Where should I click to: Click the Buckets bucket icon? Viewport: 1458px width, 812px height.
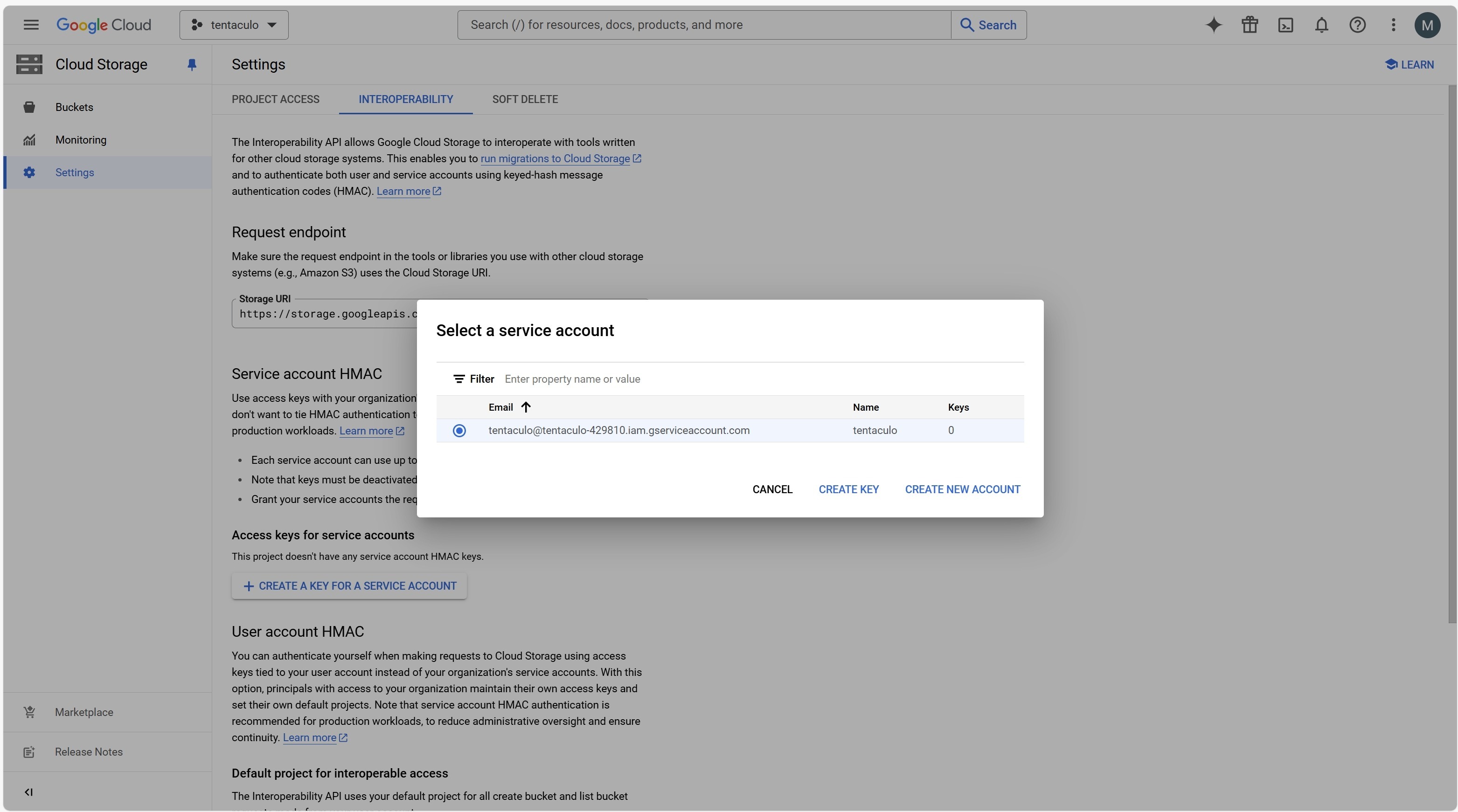[x=29, y=107]
